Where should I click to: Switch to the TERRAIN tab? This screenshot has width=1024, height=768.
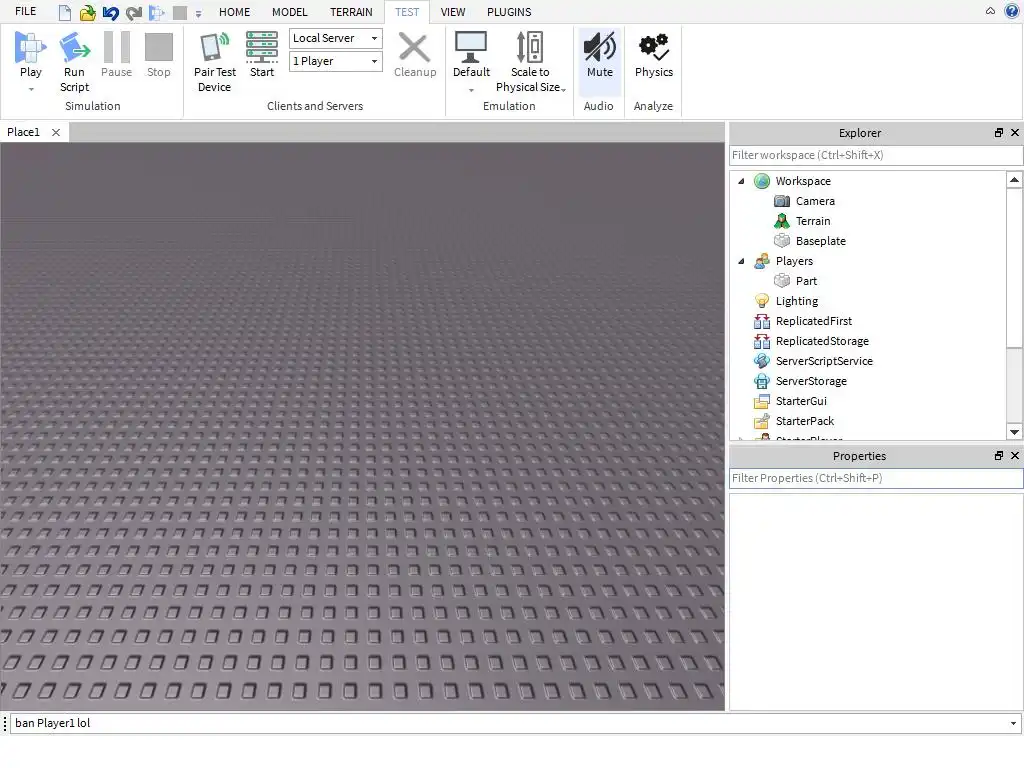[x=351, y=12]
